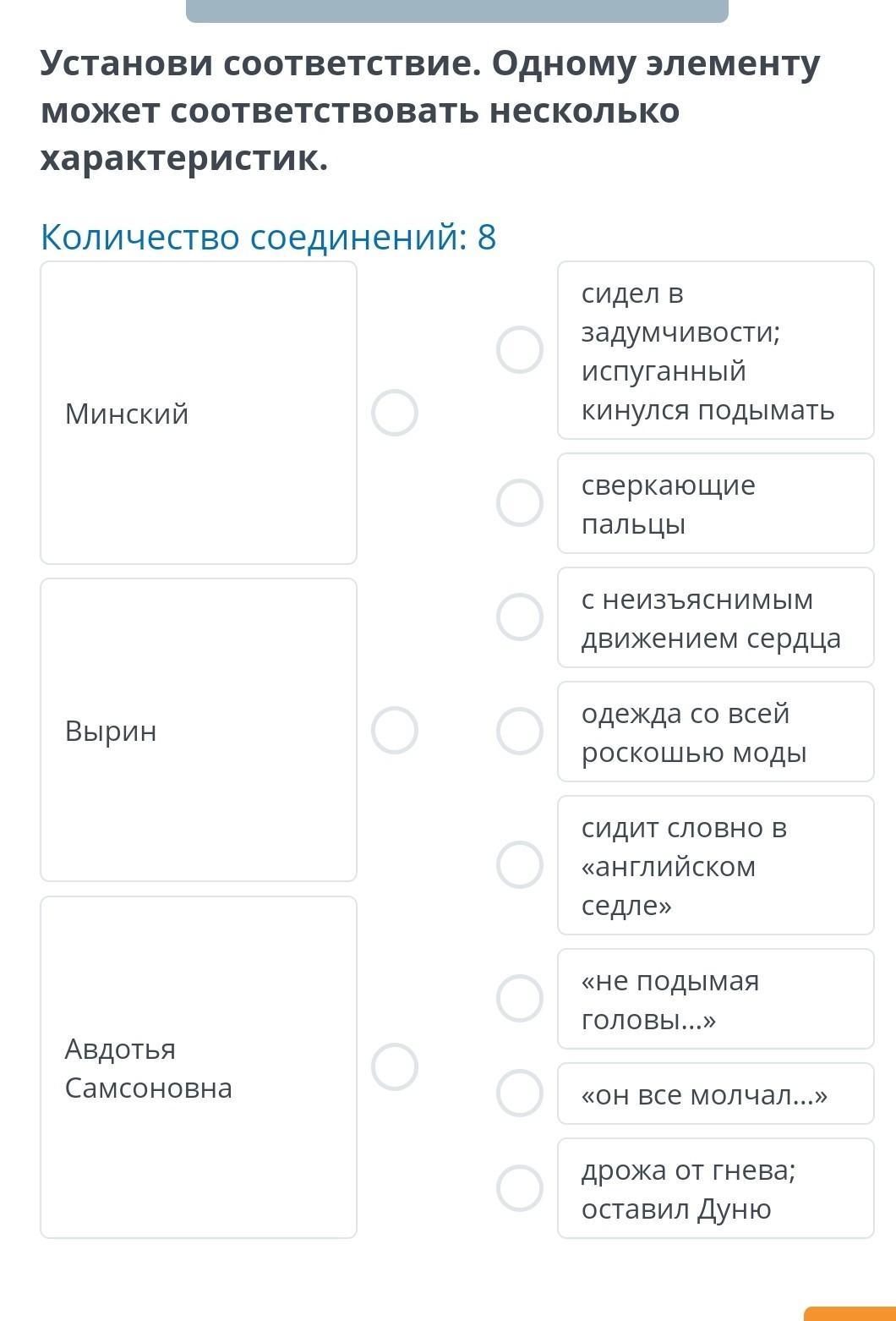
Task: Click the gray bar at the top
Action: point(457,11)
